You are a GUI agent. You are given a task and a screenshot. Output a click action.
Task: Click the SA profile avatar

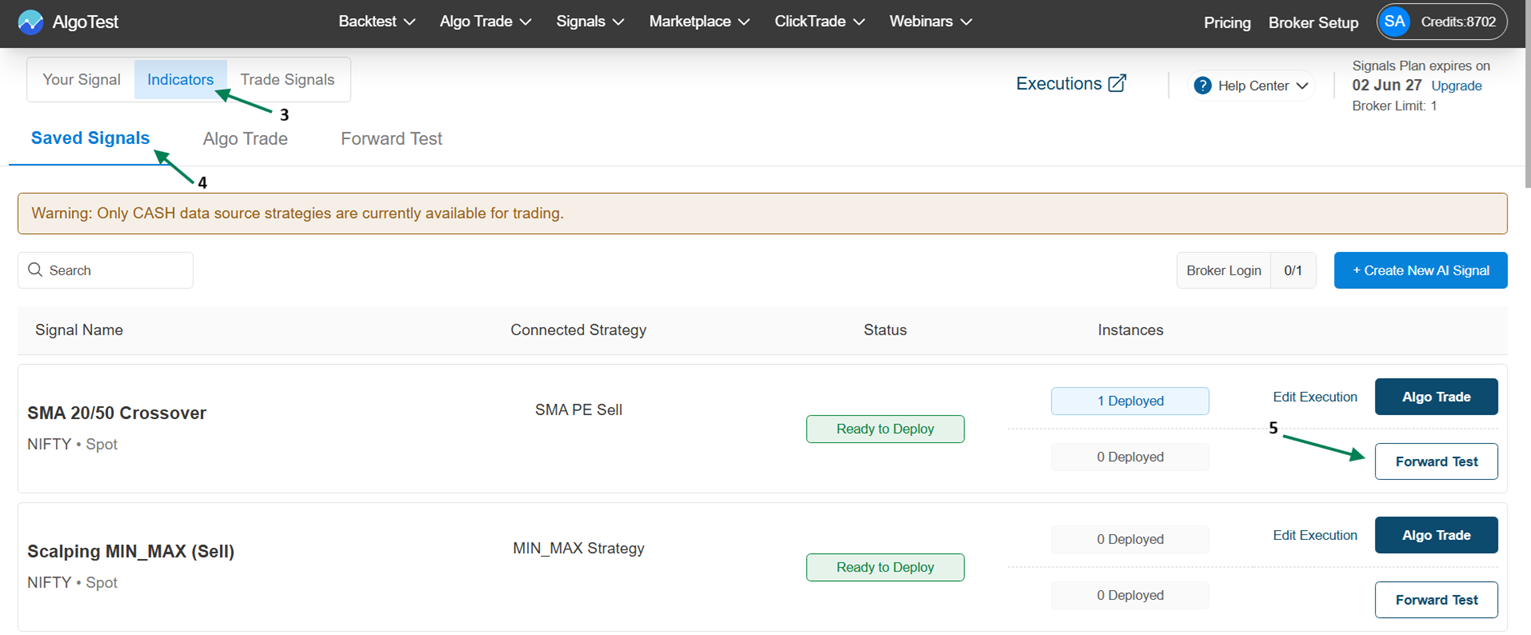point(1395,21)
